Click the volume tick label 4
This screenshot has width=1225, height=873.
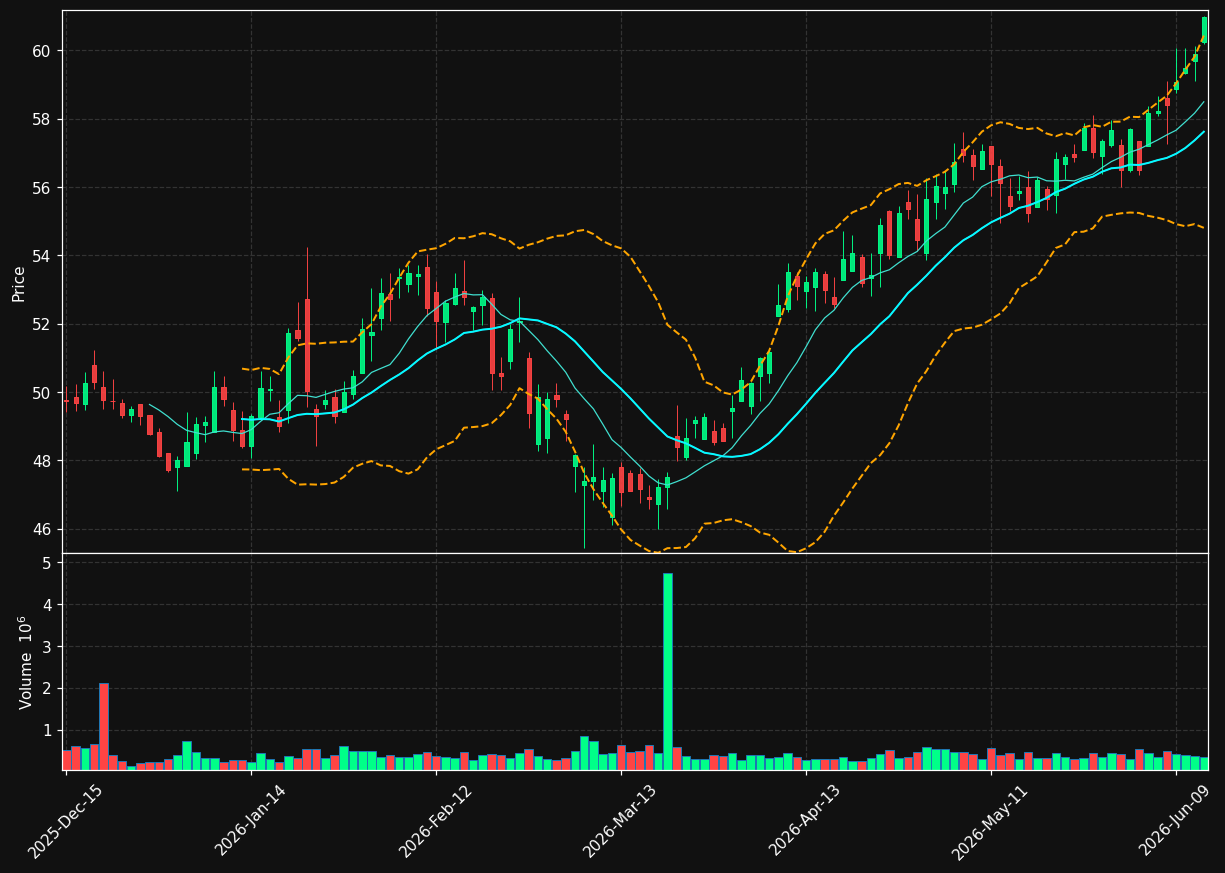tap(49, 605)
